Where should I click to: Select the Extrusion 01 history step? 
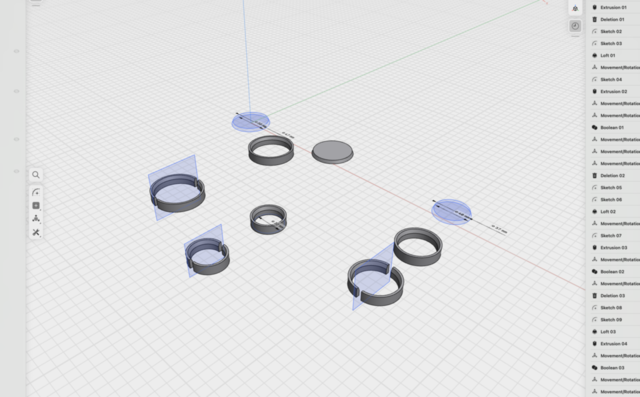tap(613, 7)
